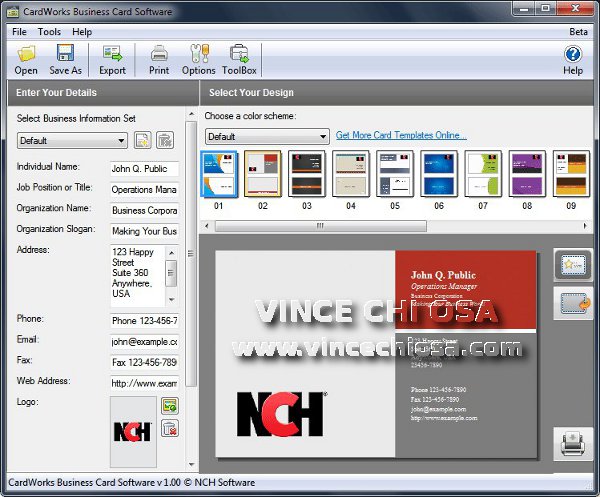Open the Tools menu

point(49,32)
